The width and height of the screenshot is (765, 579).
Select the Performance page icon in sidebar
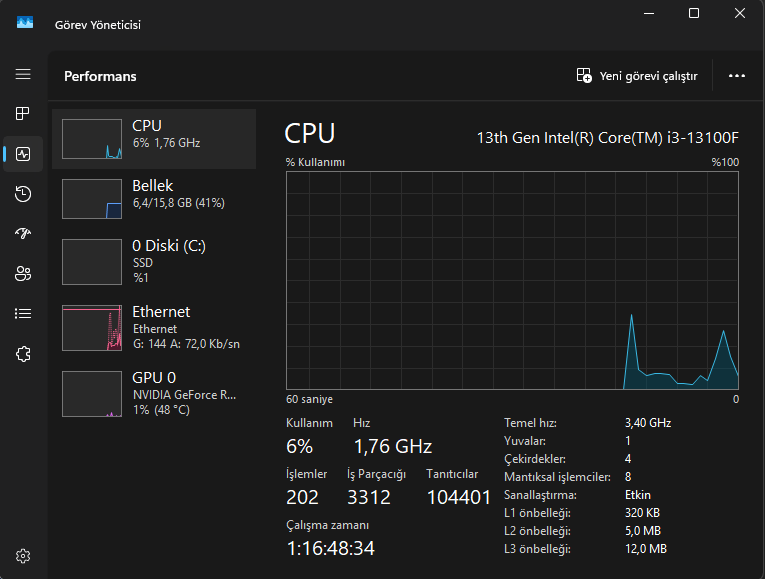[23, 154]
